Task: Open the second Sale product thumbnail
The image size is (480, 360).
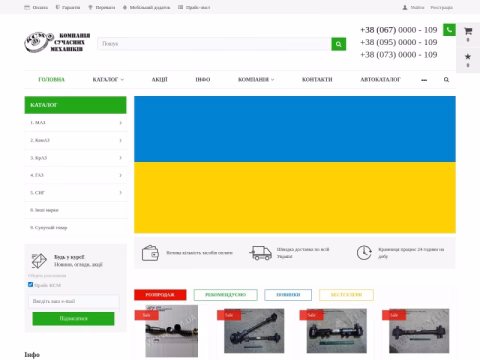Action: tap(254, 331)
